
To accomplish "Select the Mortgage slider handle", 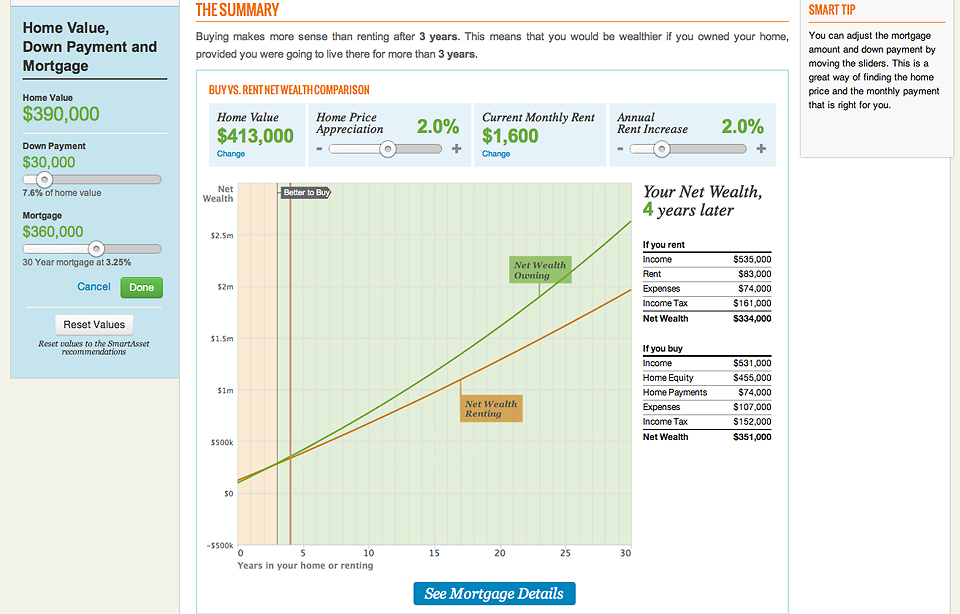I will point(96,248).
